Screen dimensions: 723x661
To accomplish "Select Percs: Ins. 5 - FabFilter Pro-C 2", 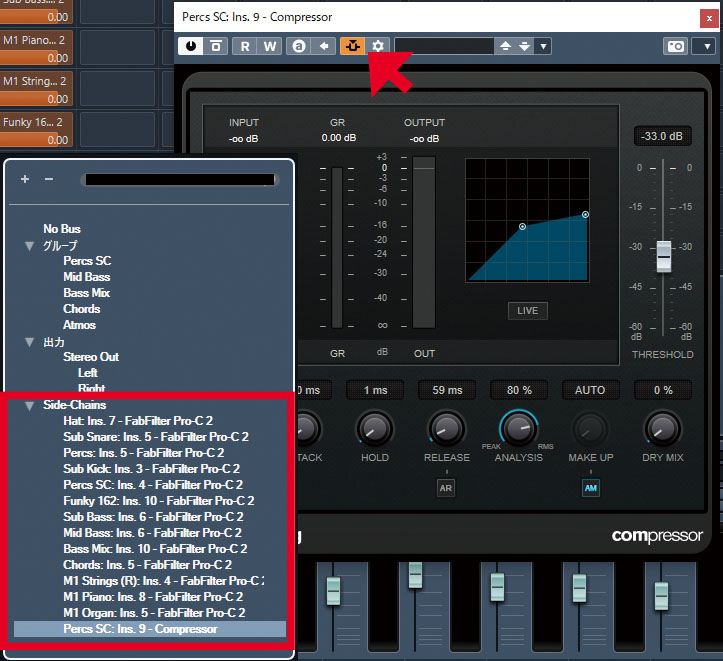I will click(144, 453).
